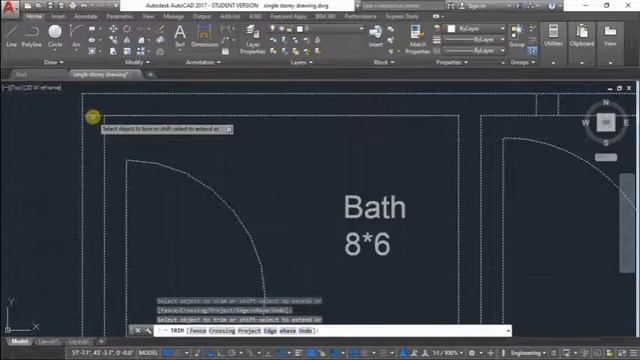Screen dimensions: 640x360
Task: Click the white layer color swatch
Action: 300,29
